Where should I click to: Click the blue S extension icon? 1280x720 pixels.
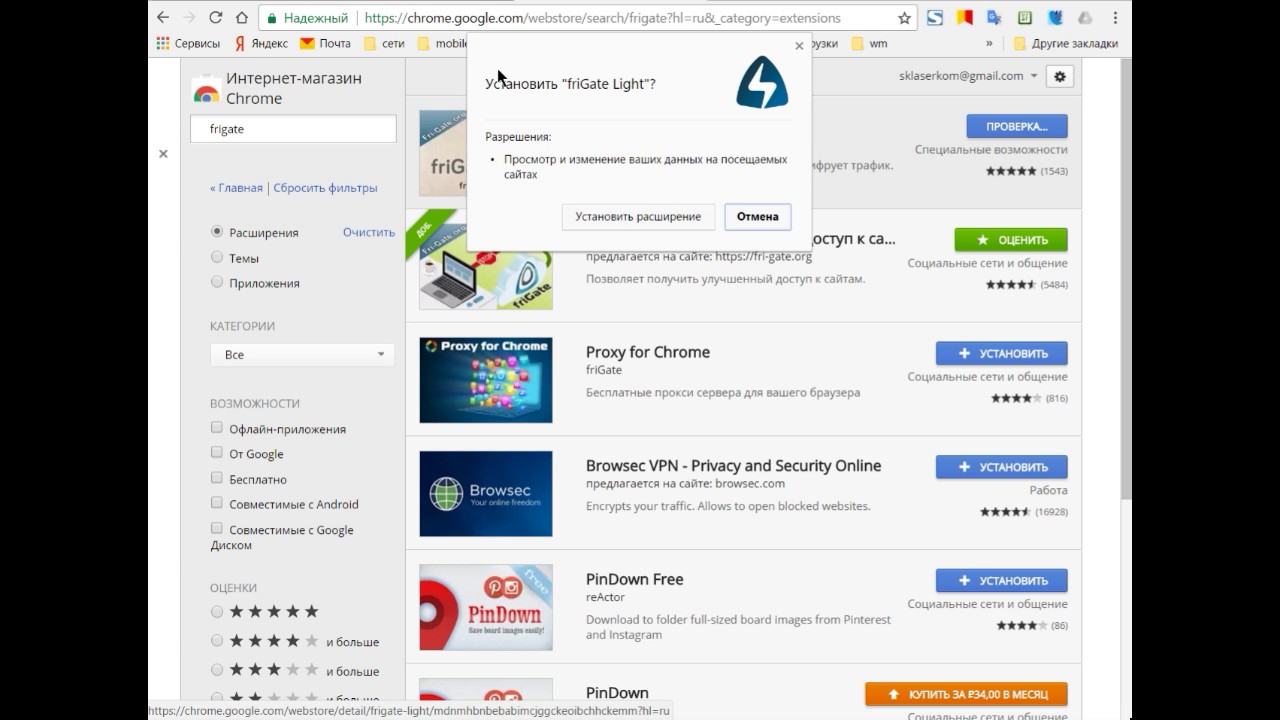click(934, 18)
